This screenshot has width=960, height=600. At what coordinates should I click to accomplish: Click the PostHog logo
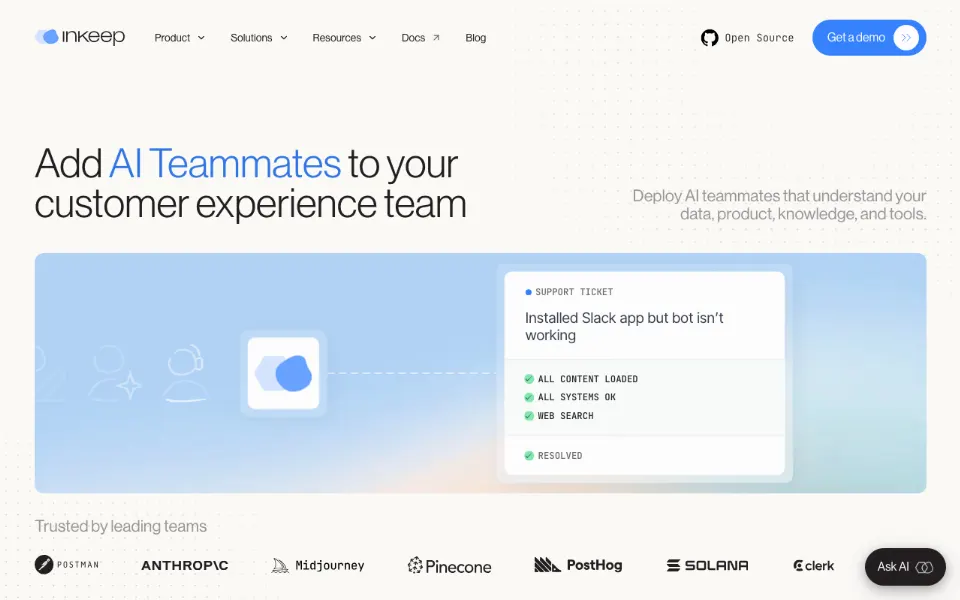click(x=578, y=564)
